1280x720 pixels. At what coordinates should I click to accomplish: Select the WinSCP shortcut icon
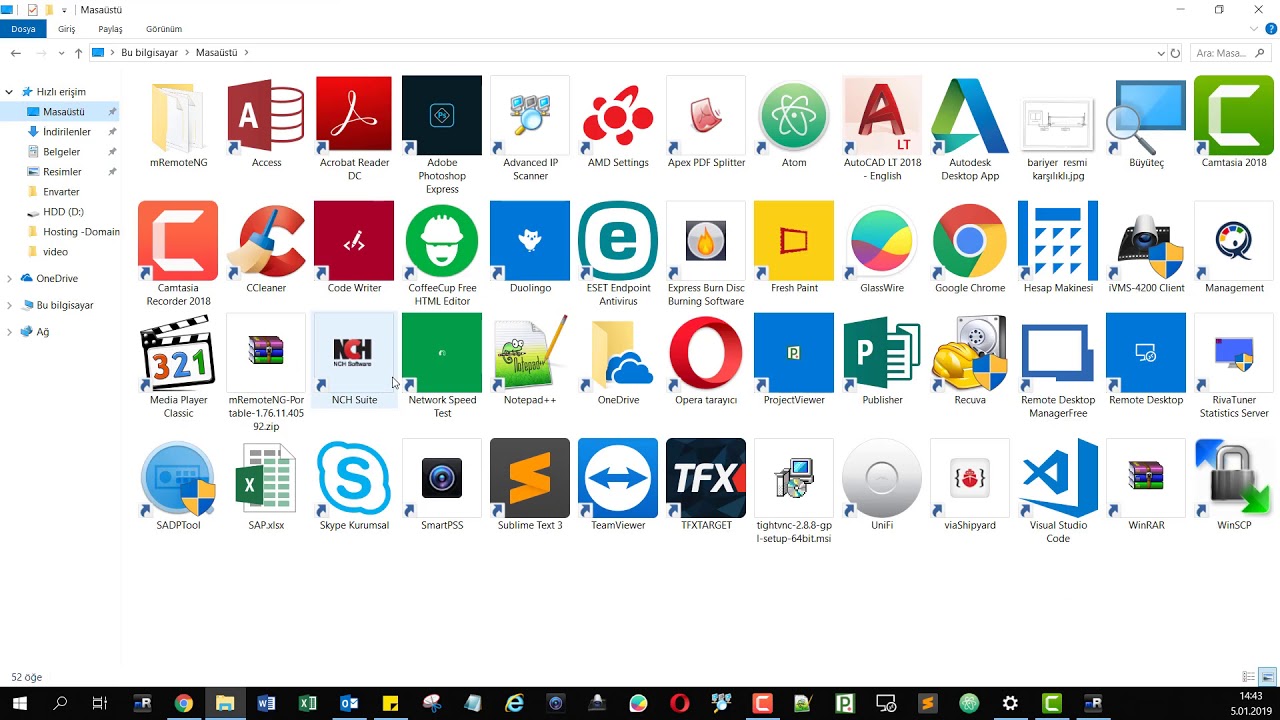(1234, 478)
